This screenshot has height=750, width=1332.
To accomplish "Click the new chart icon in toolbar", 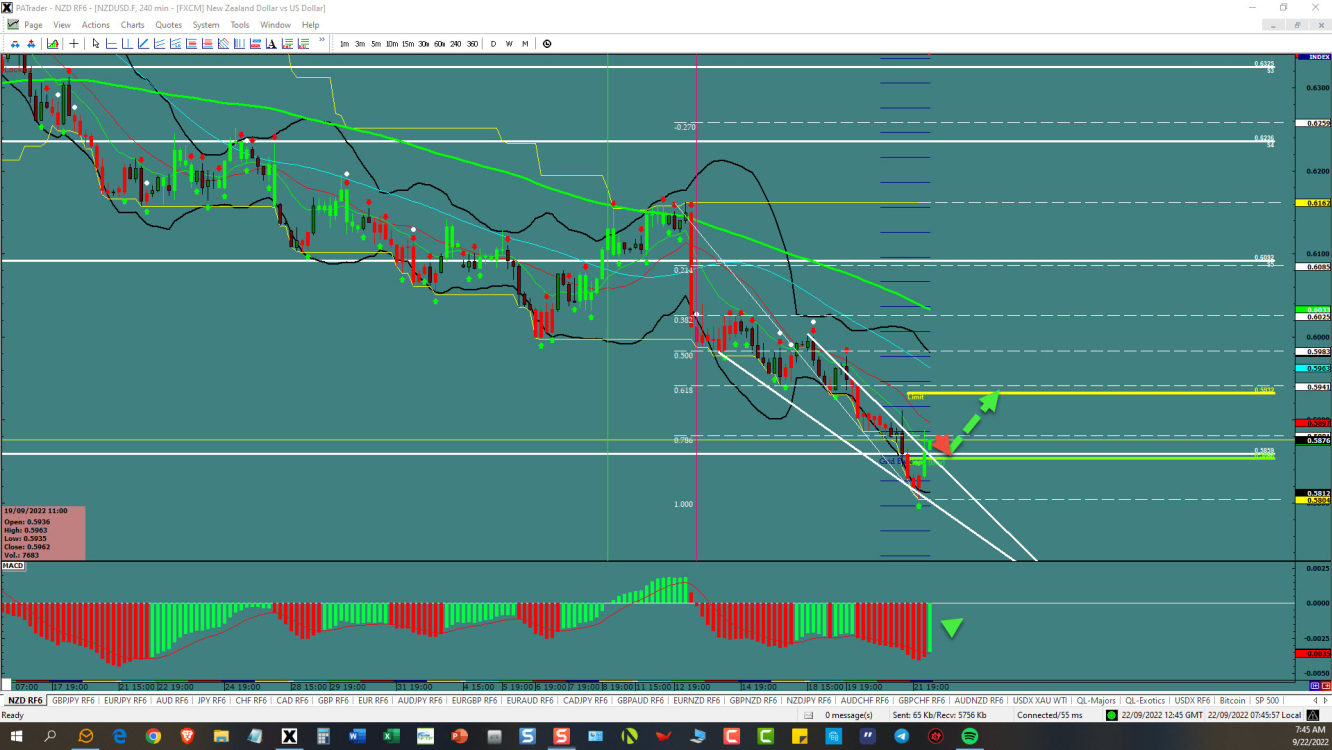I will tap(52, 43).
